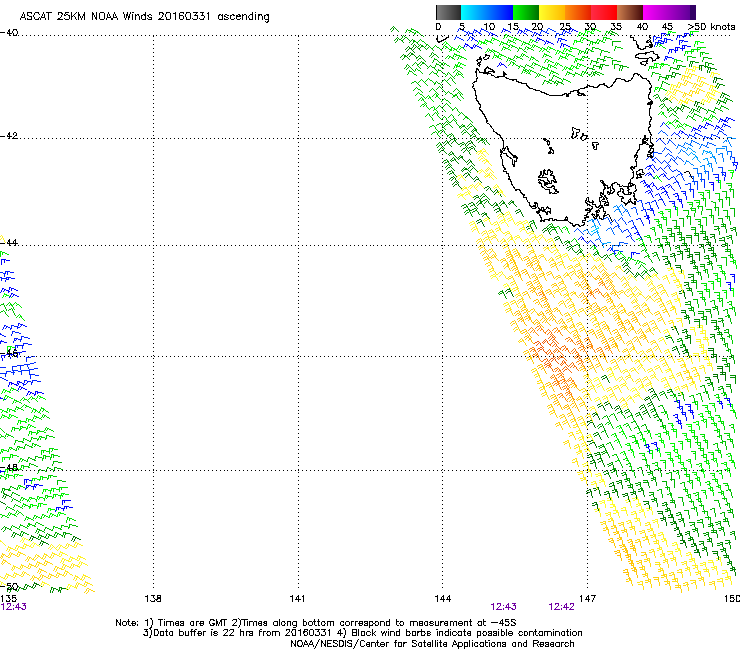Select the '-42' latitude axis label
The image size is (740, 650).
[9, 136]
